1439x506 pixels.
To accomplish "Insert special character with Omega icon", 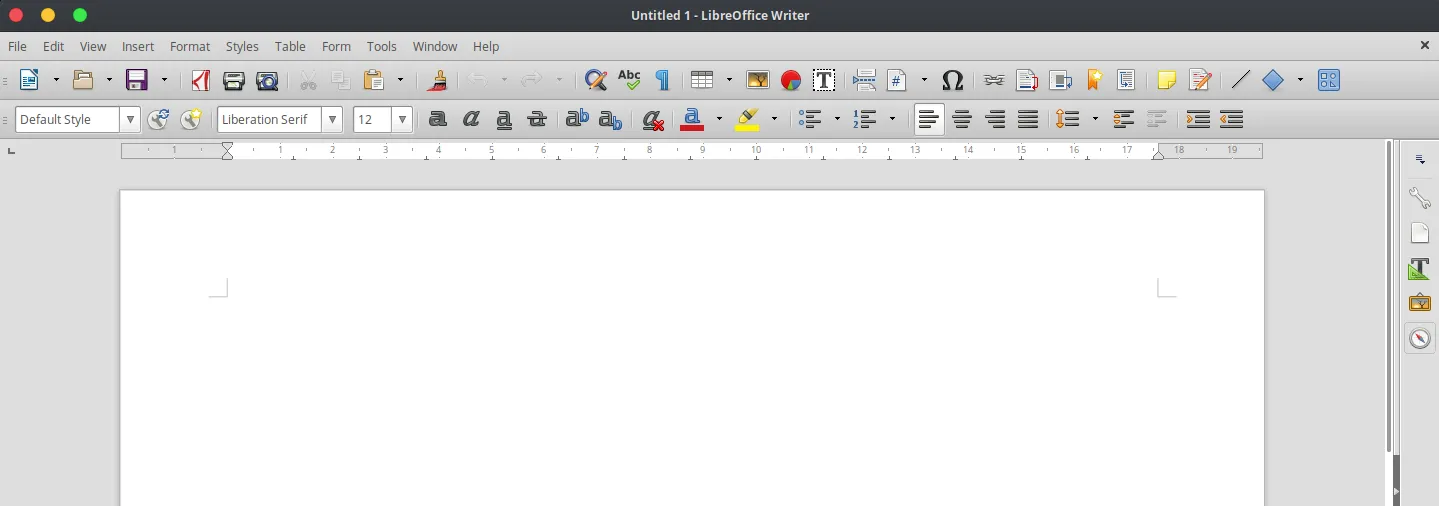I will (953, 80).
